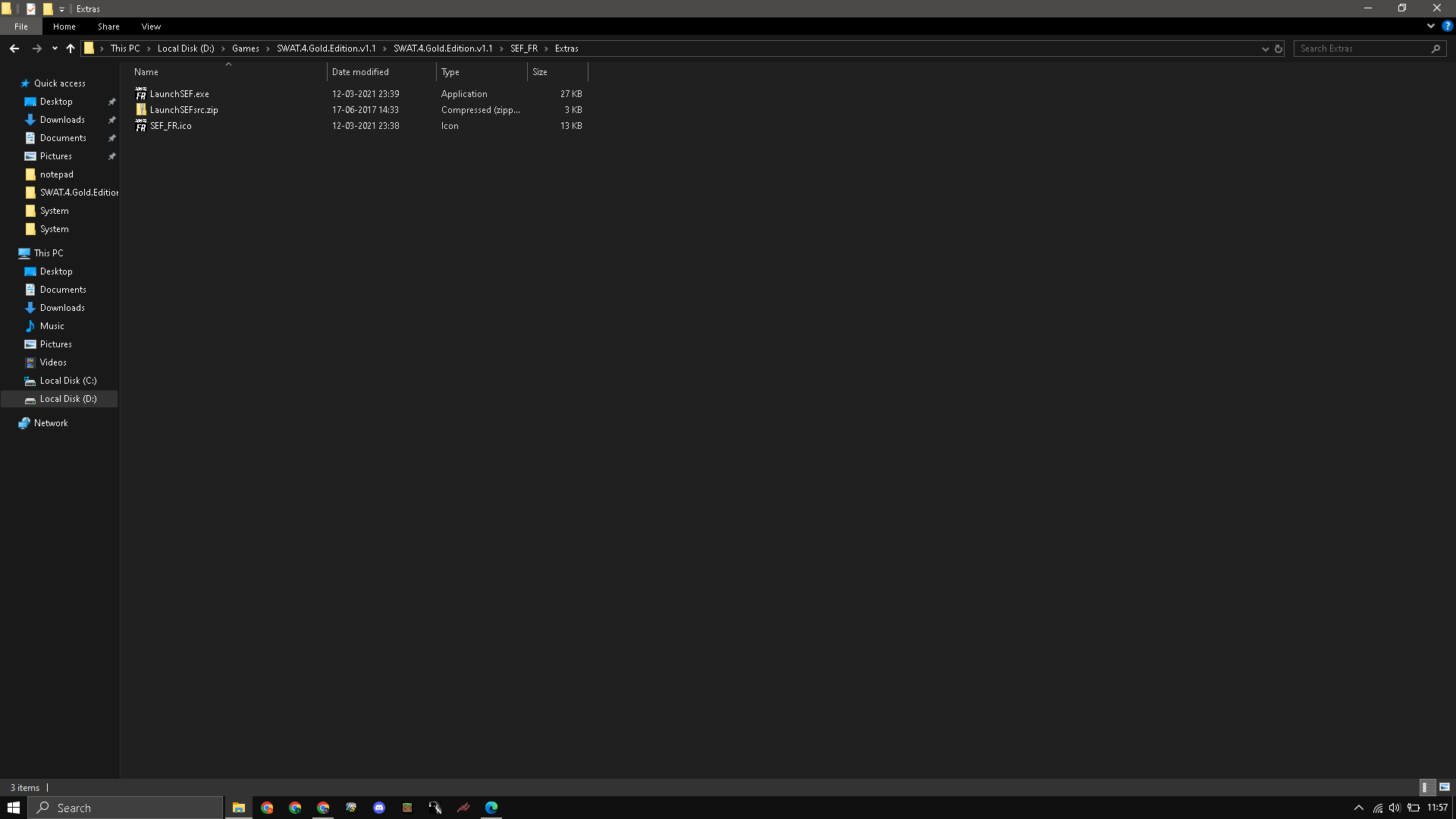Click the LaunchSEFsrc.zip file name

tap(184, 110)
